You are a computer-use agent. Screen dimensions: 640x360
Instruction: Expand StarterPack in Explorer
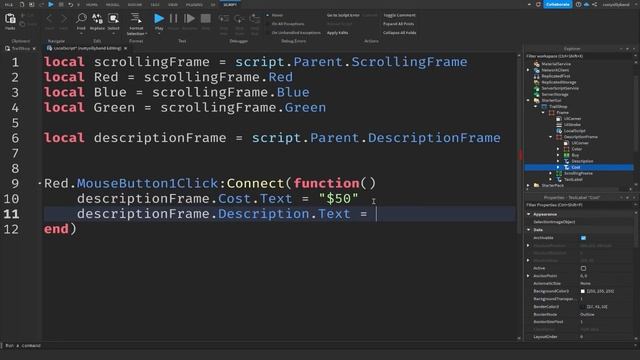528,185
